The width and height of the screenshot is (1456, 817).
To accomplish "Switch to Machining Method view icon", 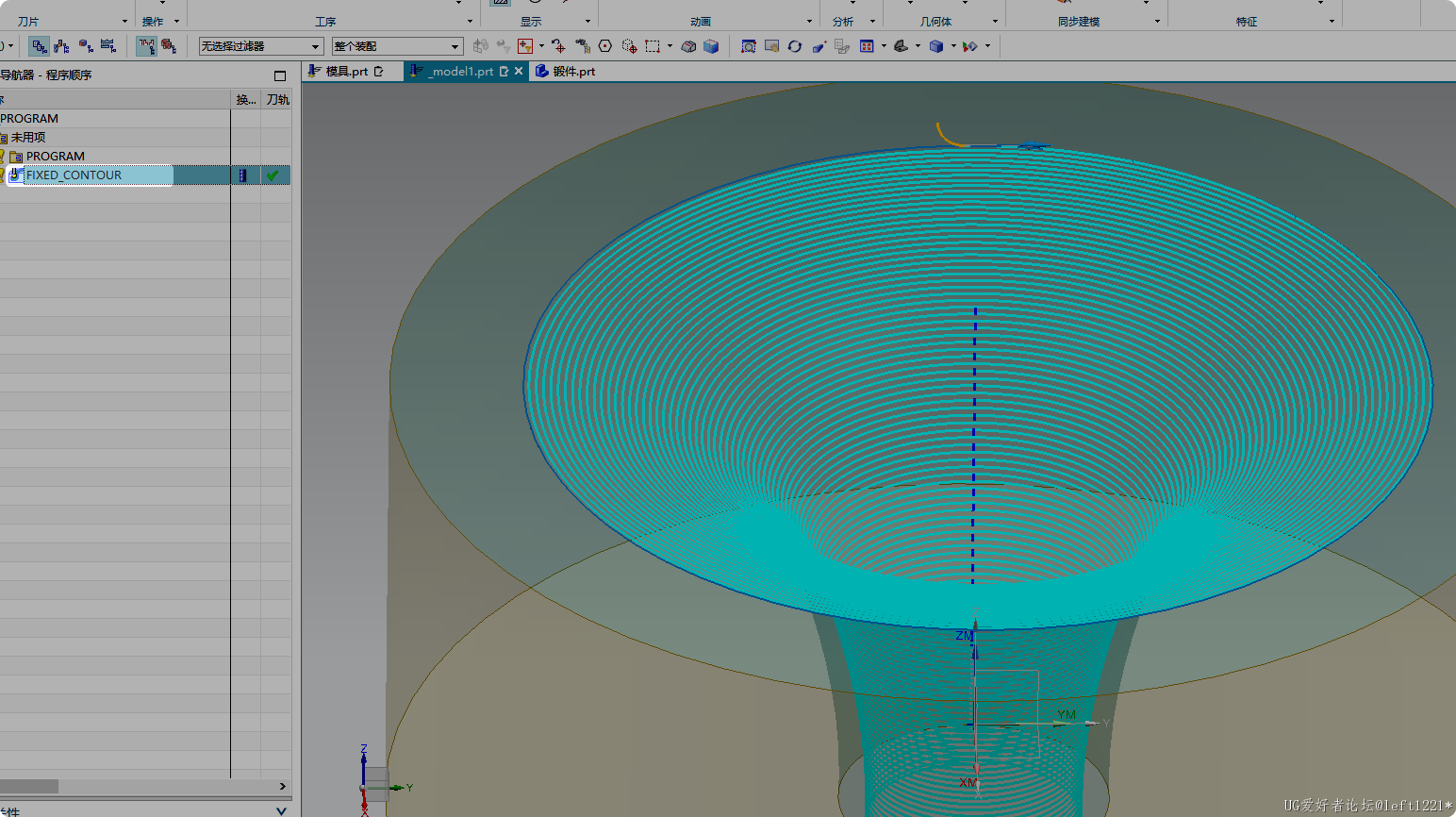I will click(108, 46).
